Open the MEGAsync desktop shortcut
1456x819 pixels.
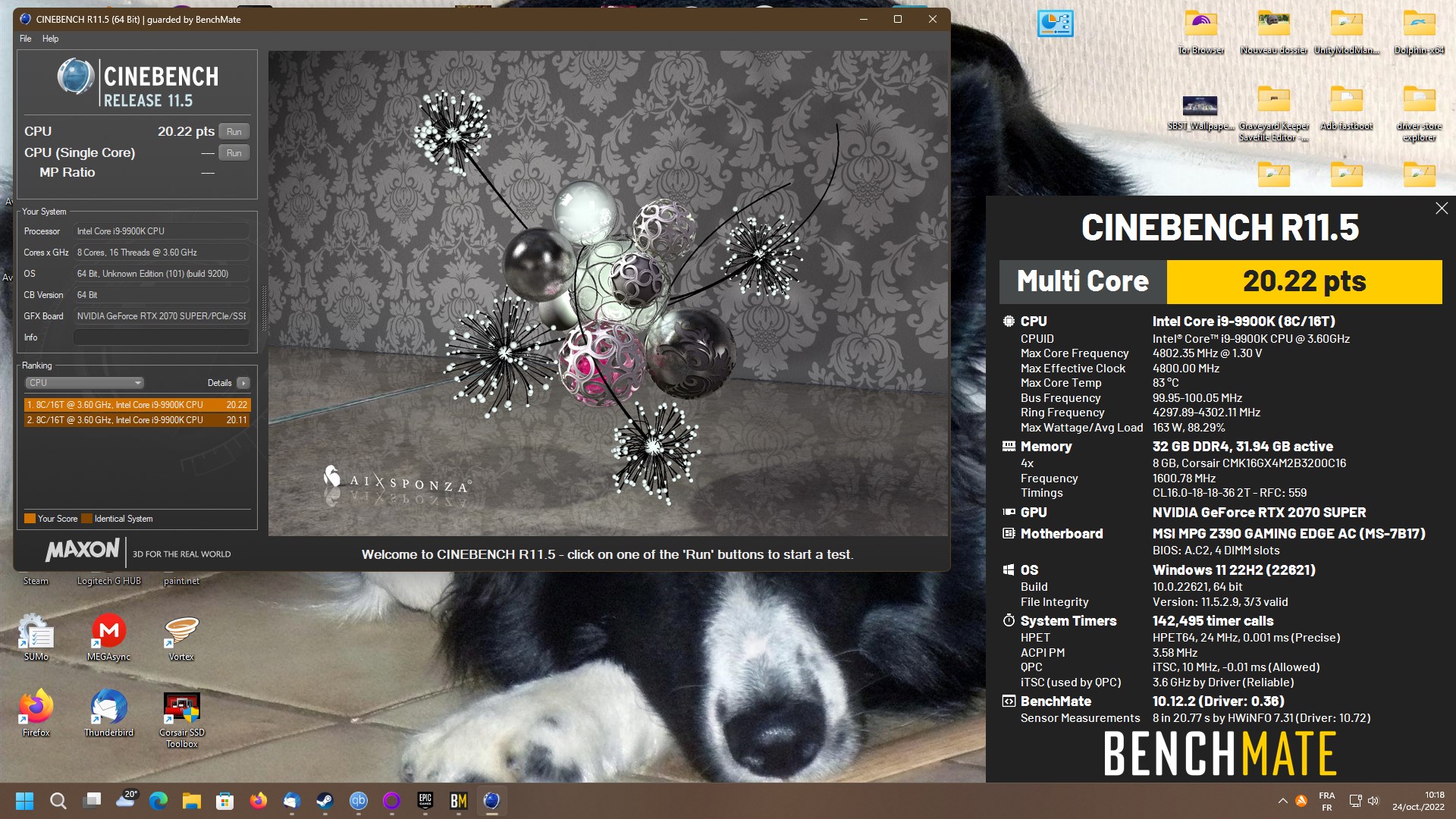pyautogui.click(x=109, y=637)
